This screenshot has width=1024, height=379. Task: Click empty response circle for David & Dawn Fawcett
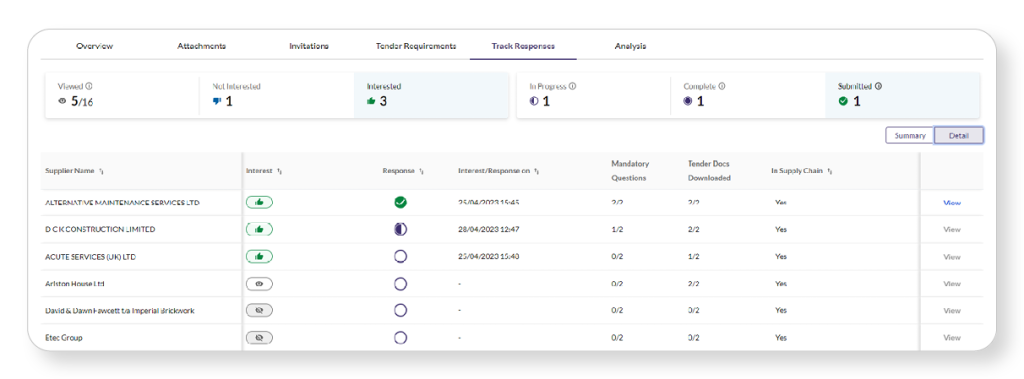pyautogui.click(x=400, y=310)
